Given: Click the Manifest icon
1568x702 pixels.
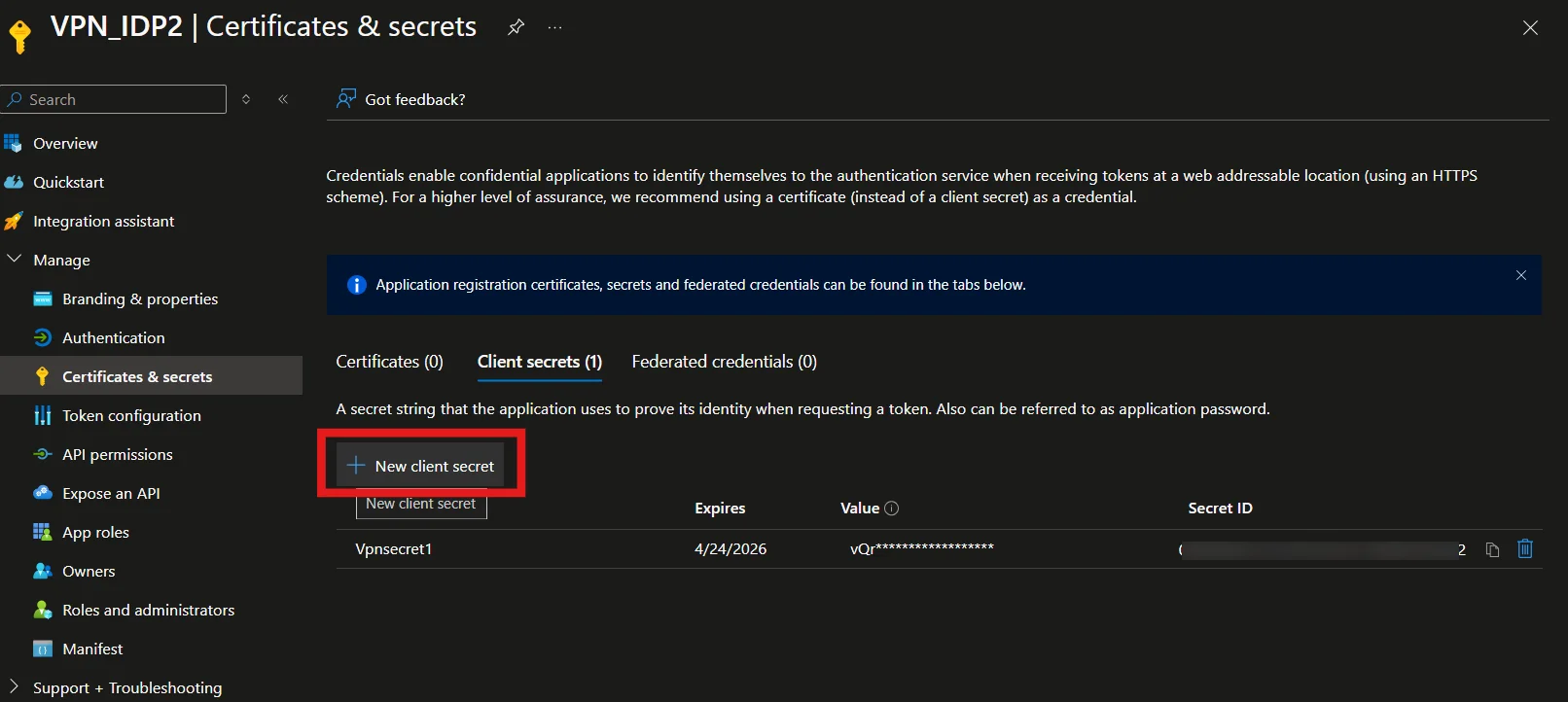Looking at the screenshot, I should tap(42, 649).
